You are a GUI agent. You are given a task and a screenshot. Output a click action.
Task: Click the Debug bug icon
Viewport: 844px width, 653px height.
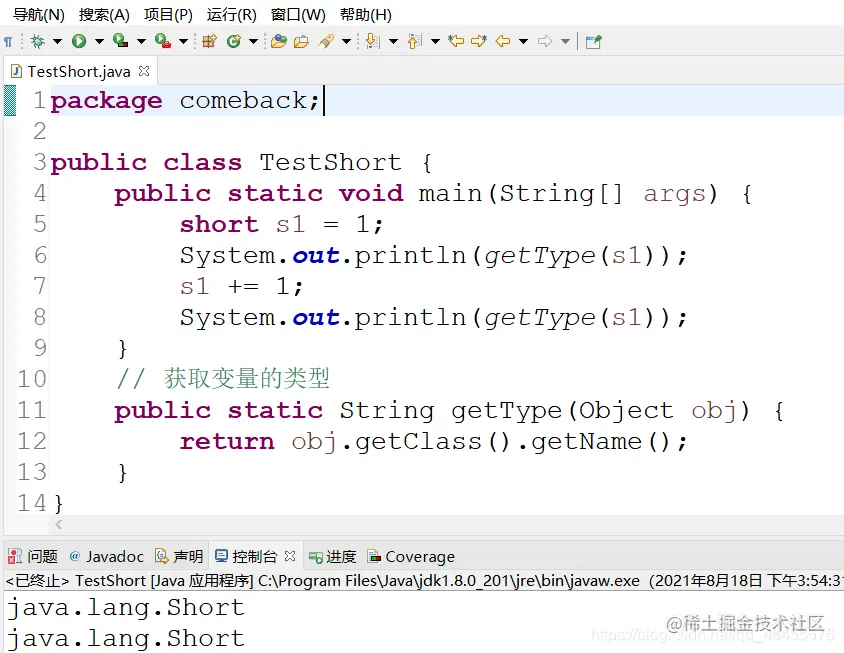coord(38,41)
